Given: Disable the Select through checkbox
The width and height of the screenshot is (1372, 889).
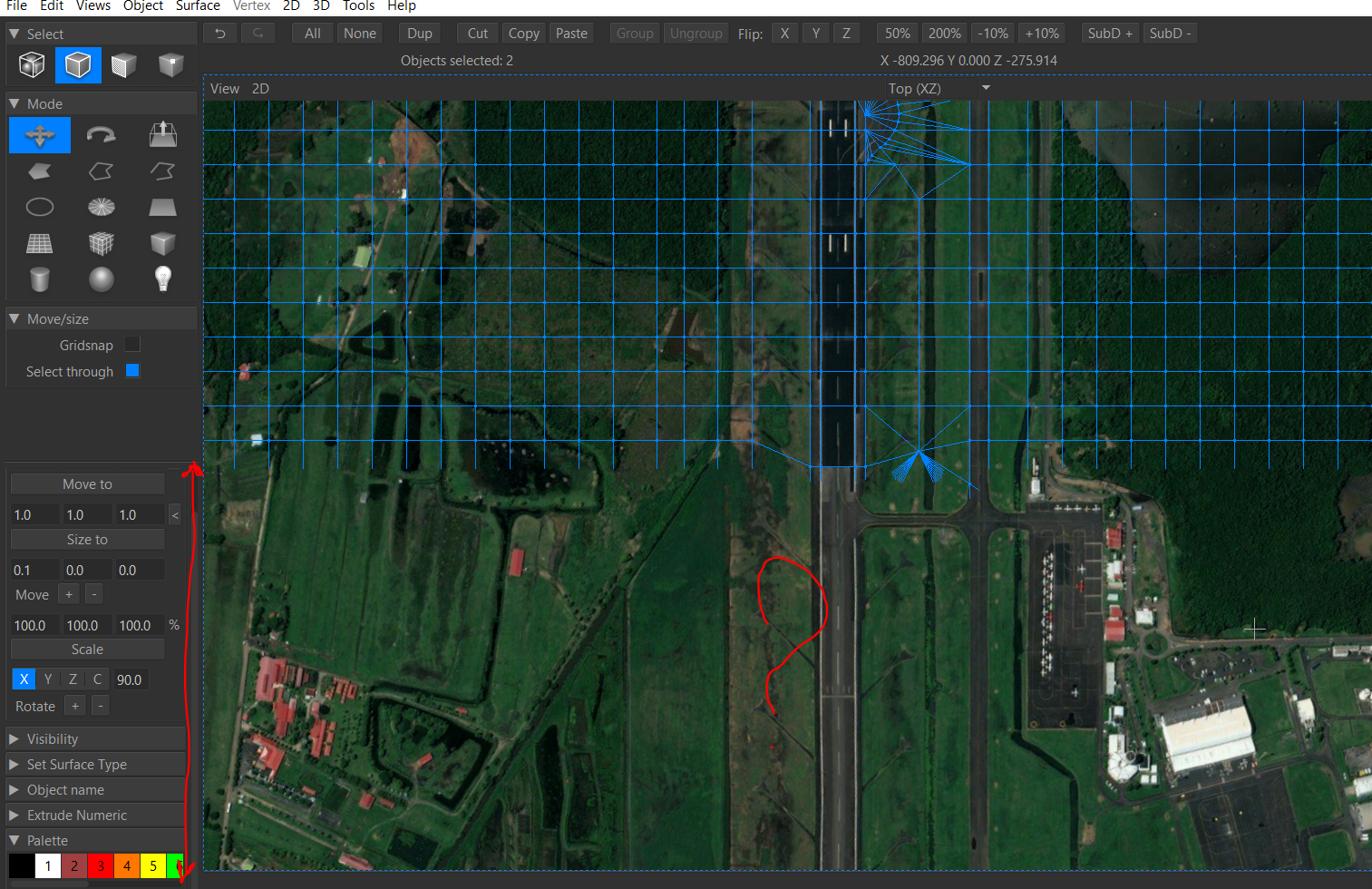Looking at the screenshot, I should pyautogui.click(x=132, y=371).
